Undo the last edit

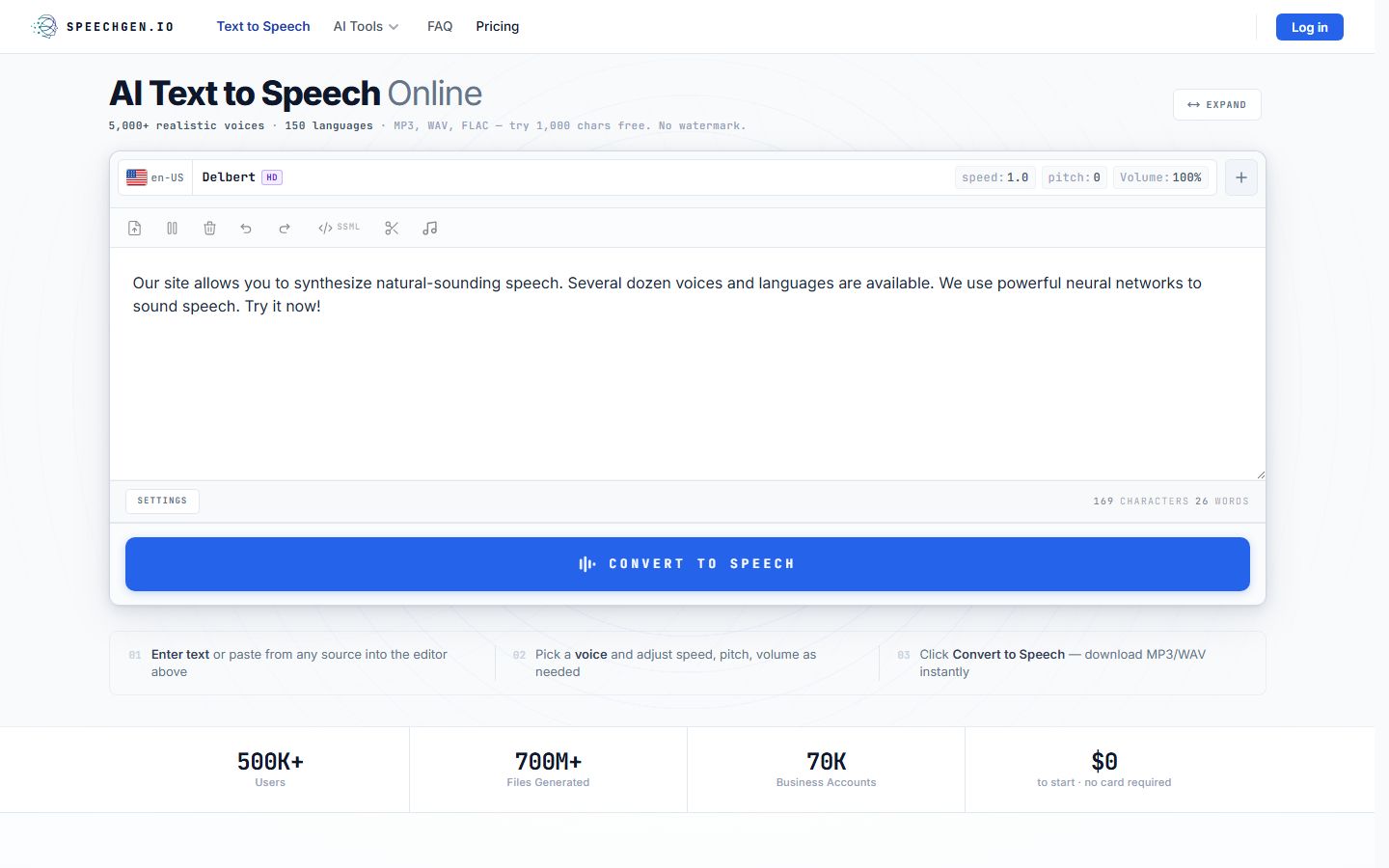pos(246,229)
